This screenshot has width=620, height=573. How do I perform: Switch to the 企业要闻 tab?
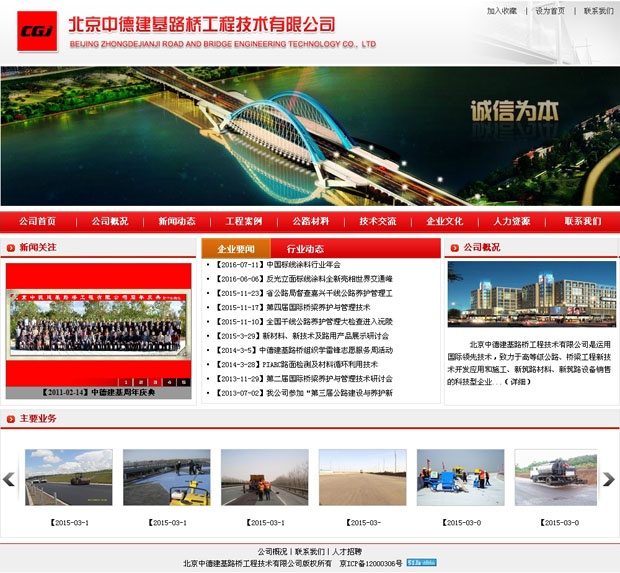pyautogui.click(x=236, y=249)
